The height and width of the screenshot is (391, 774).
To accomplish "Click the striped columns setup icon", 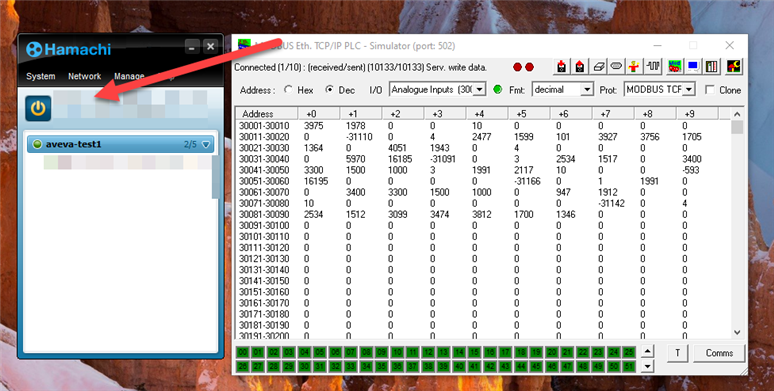I will pyautogui.click(x=711, y=67).
